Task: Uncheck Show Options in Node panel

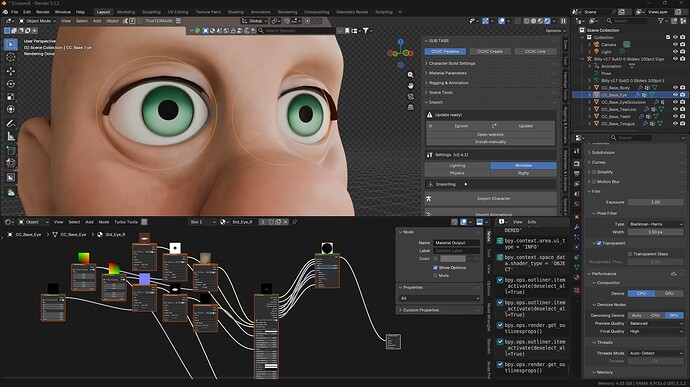Action: [435, 268]
